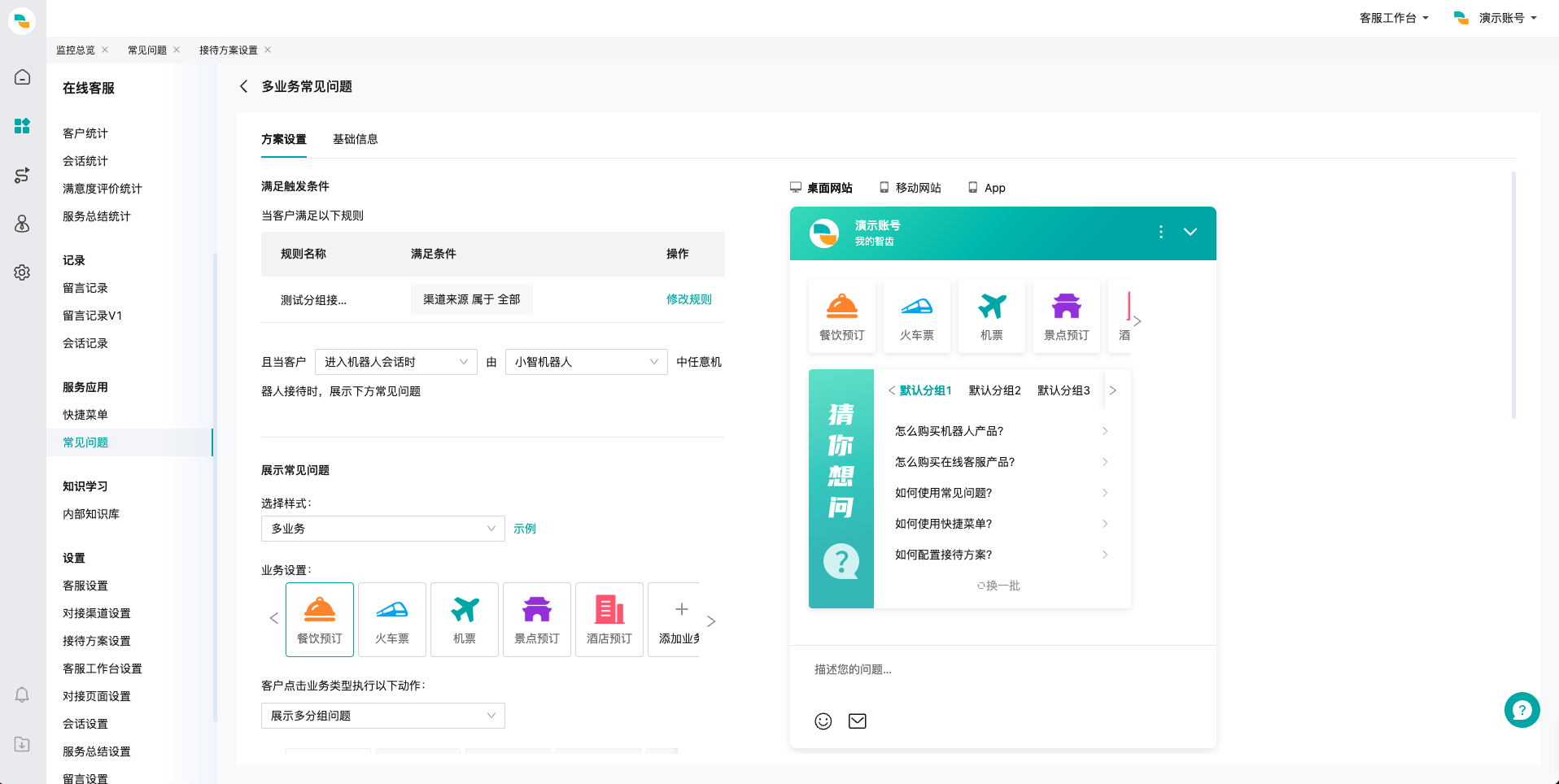Image resolution: width=1559 pixels, height=784 pixels.
Task: Open the 演示账号 account dropdown
Action: 1496,18
